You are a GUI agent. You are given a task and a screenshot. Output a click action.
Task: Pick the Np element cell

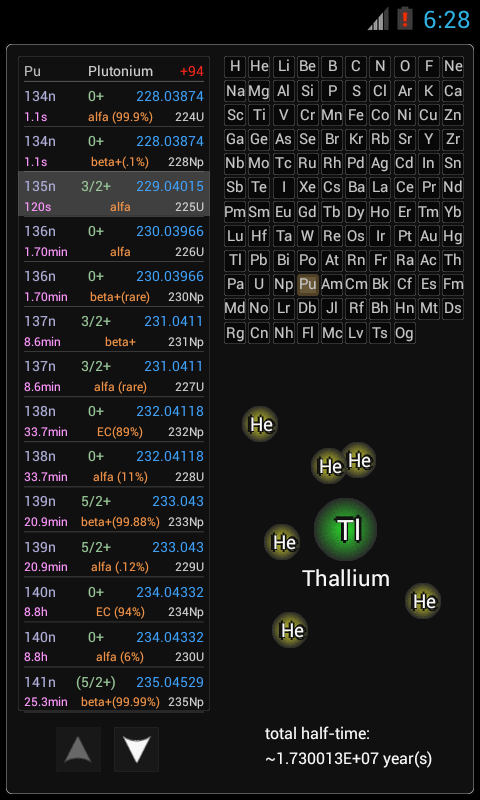(284, 284)
